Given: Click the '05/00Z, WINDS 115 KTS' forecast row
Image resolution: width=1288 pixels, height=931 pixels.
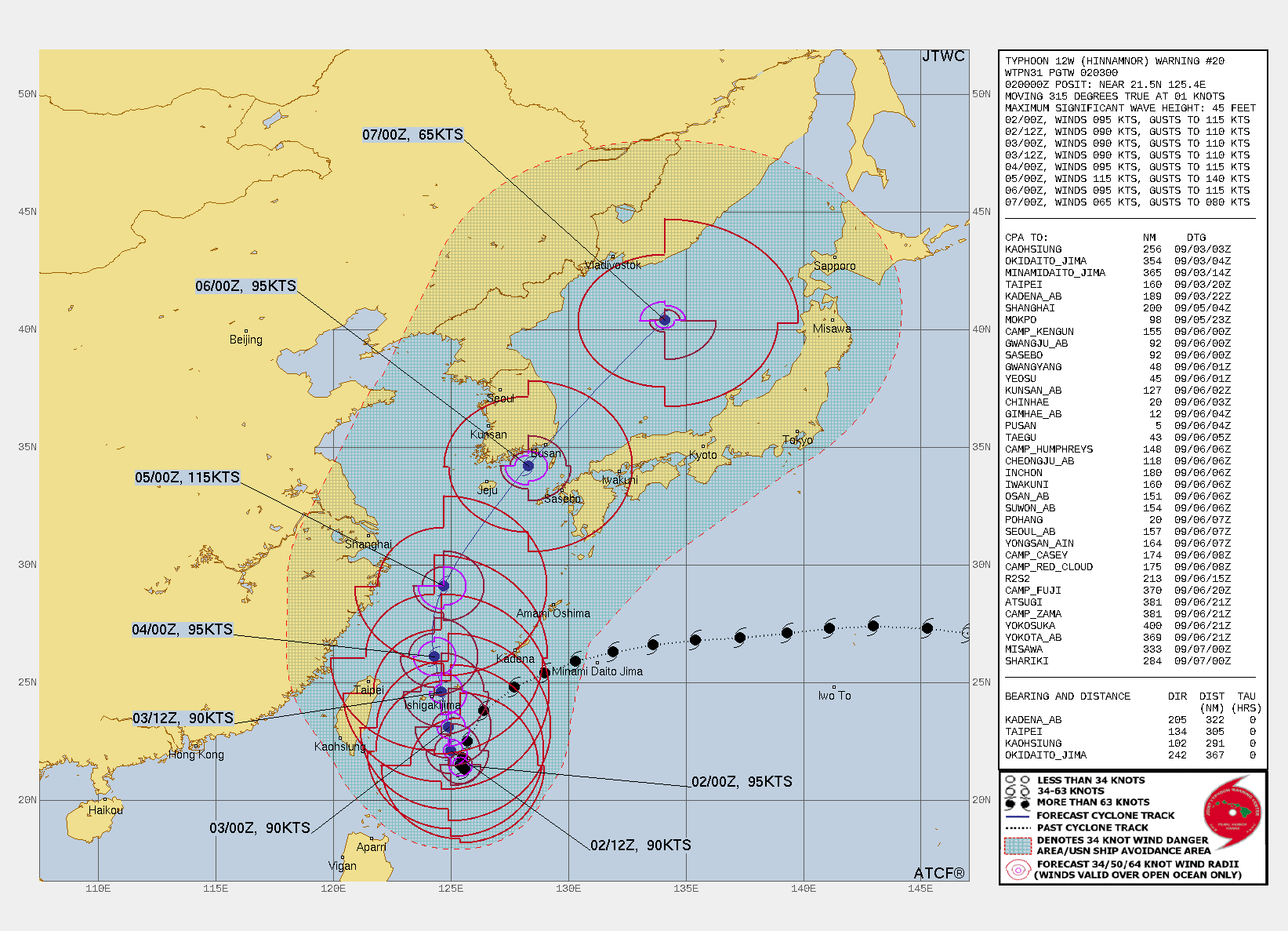Looking at the screenshot, I should (x=1127, y=179).
